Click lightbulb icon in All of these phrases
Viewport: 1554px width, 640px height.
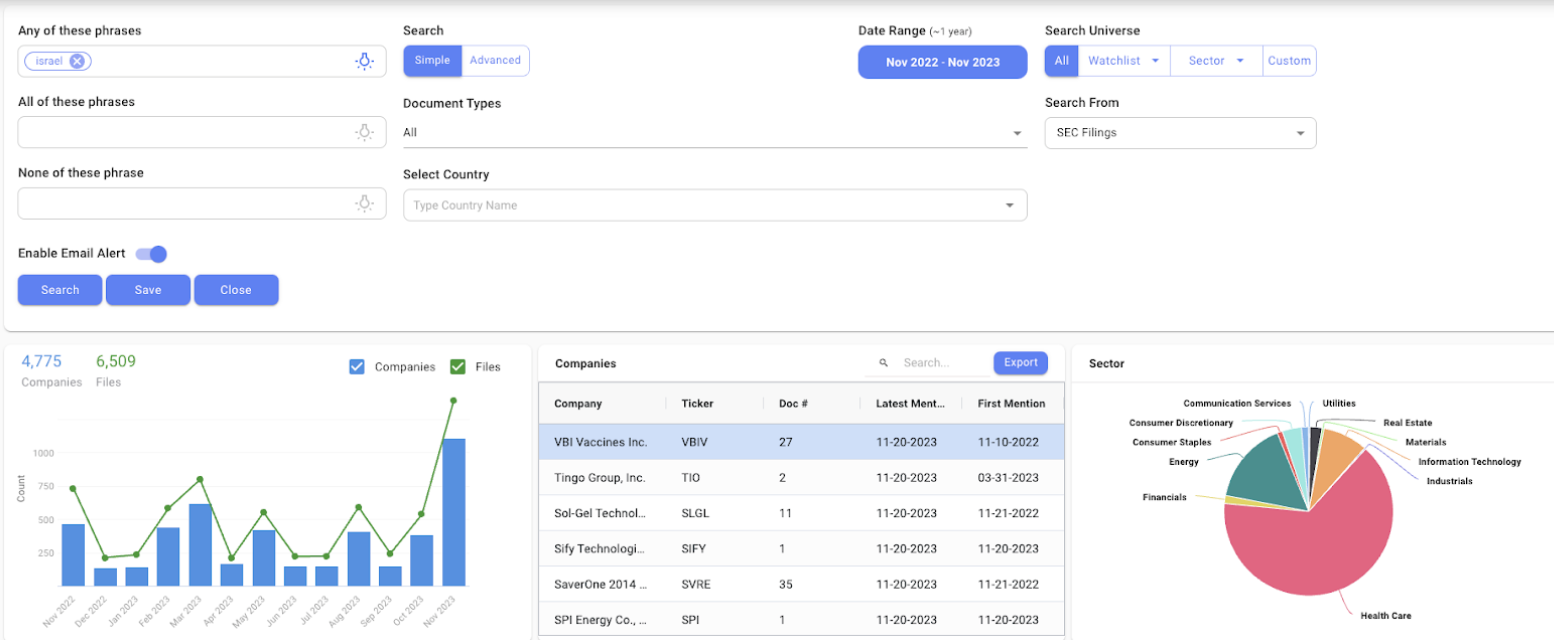(365, 132)
